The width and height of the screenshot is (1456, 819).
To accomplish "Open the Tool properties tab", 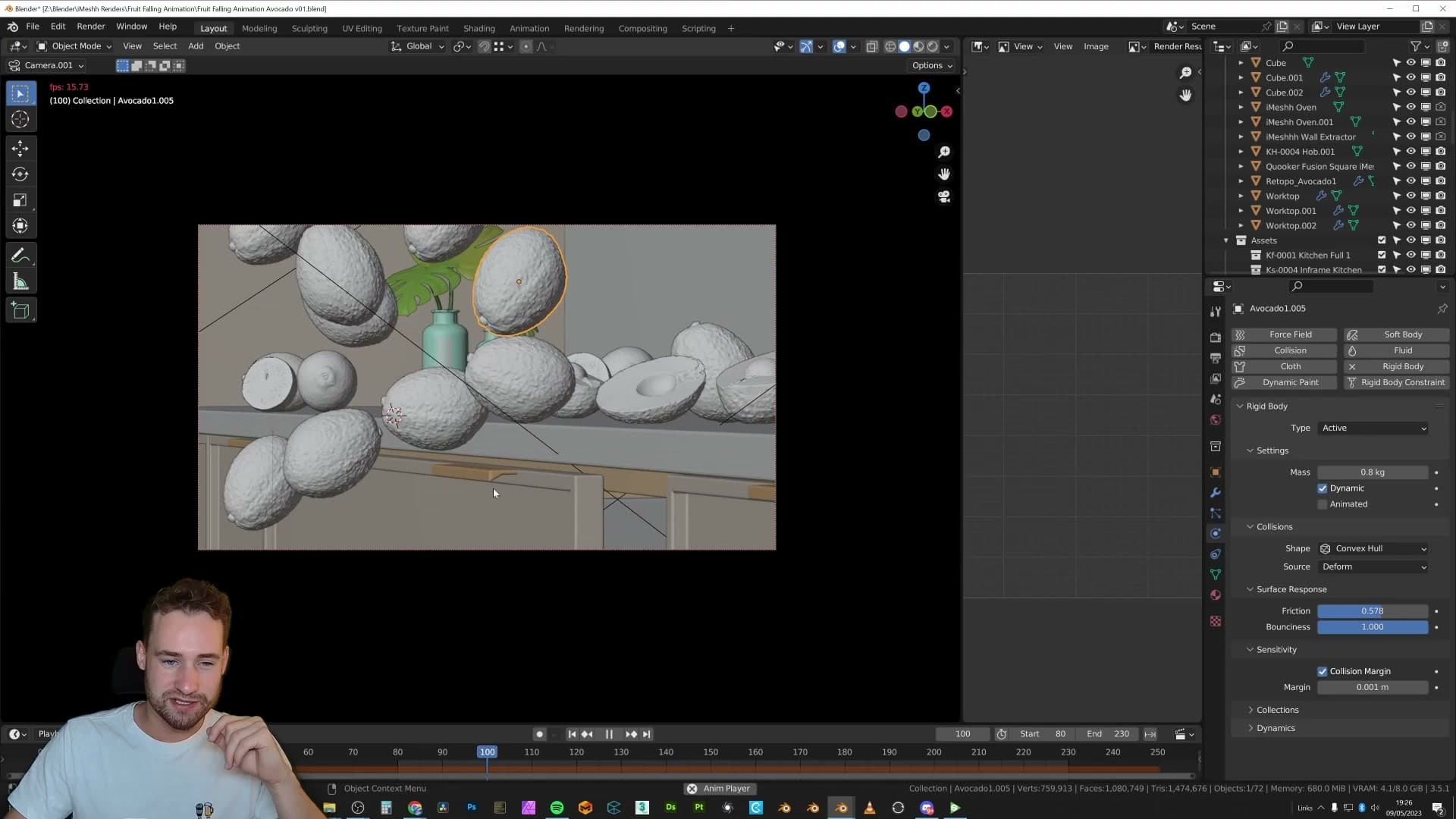I will (x=1216, y=312).
